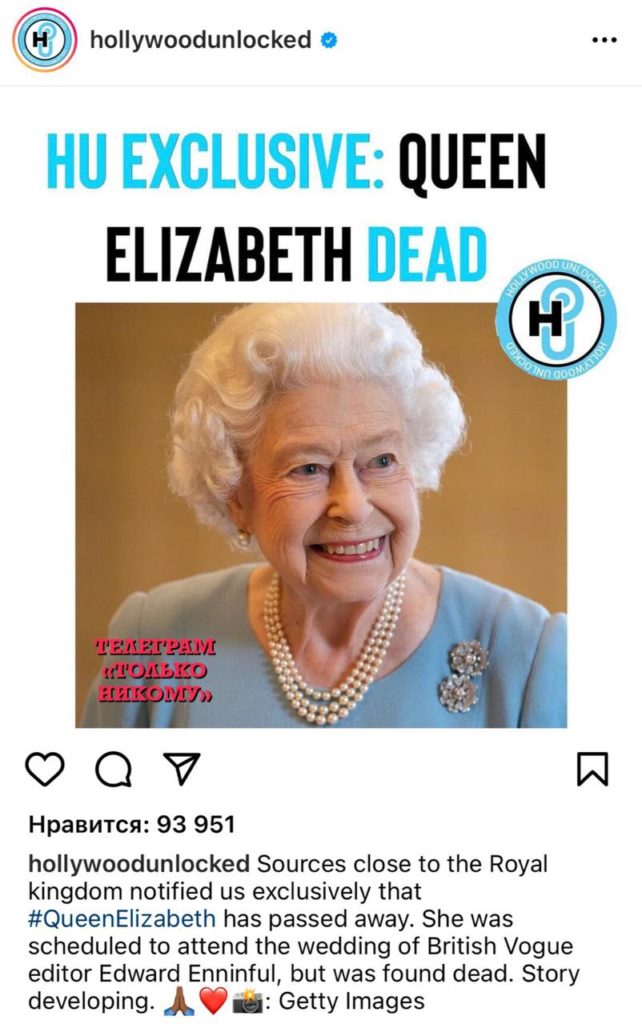The height and width of the screenshot is (1024, 642).
Task: Tap the 'DEAD' word in headline
Action: click(x=427, y=255)
